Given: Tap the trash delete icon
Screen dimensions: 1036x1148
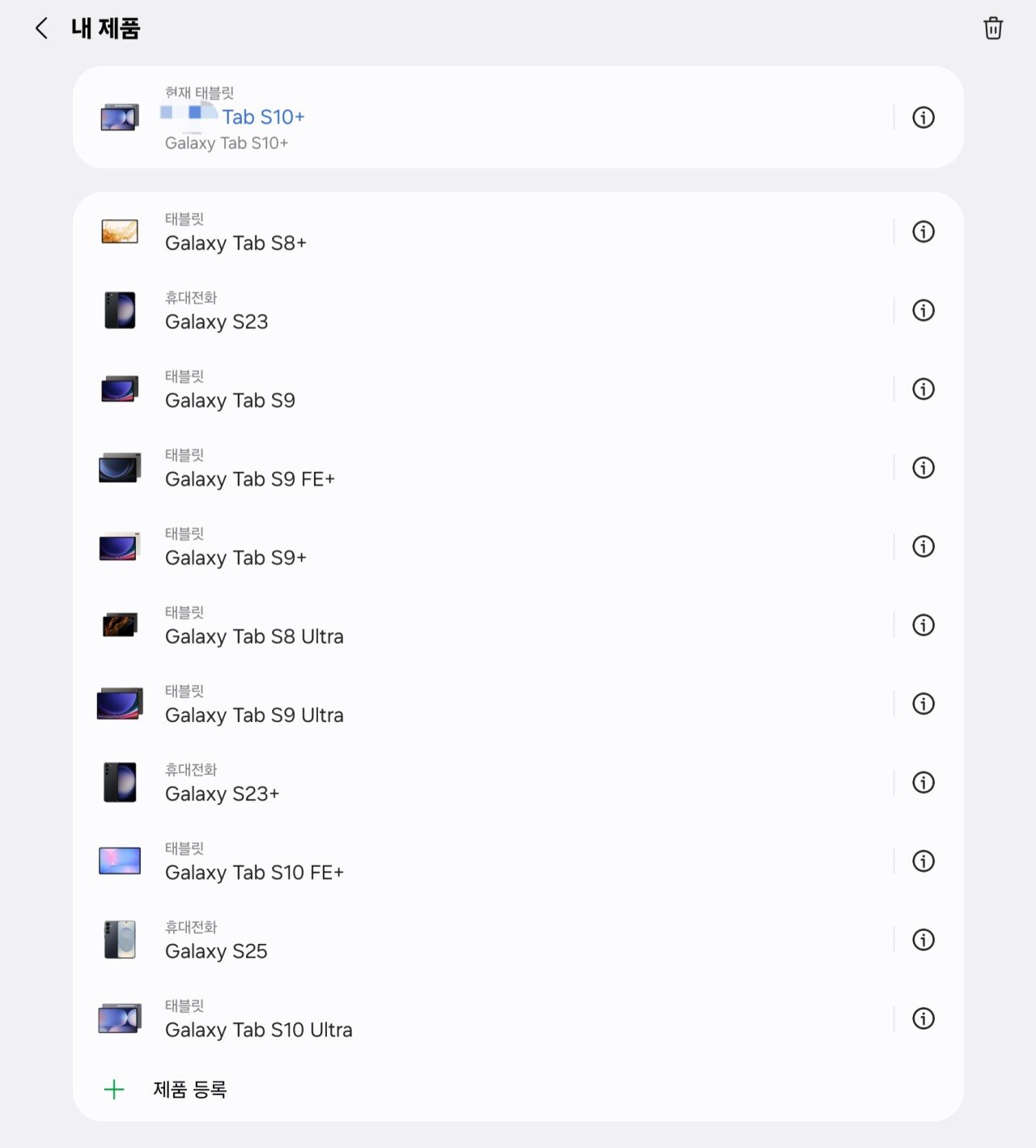Looking at the screenshot, I should click(x=993, y=28).
